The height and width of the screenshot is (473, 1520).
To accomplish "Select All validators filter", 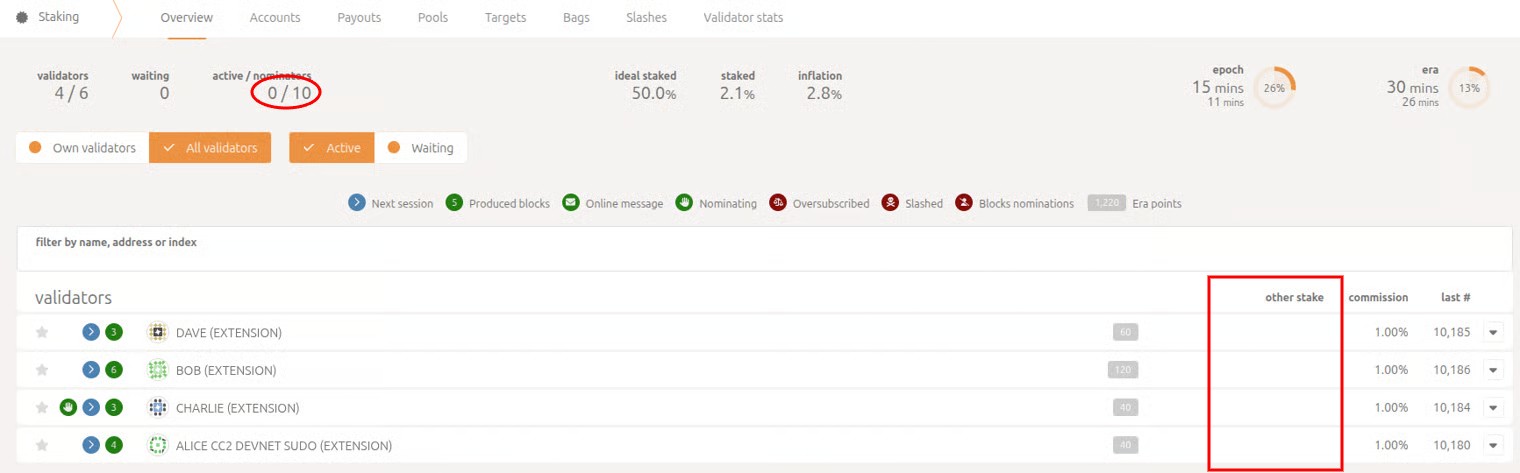I will pos(210,148).
